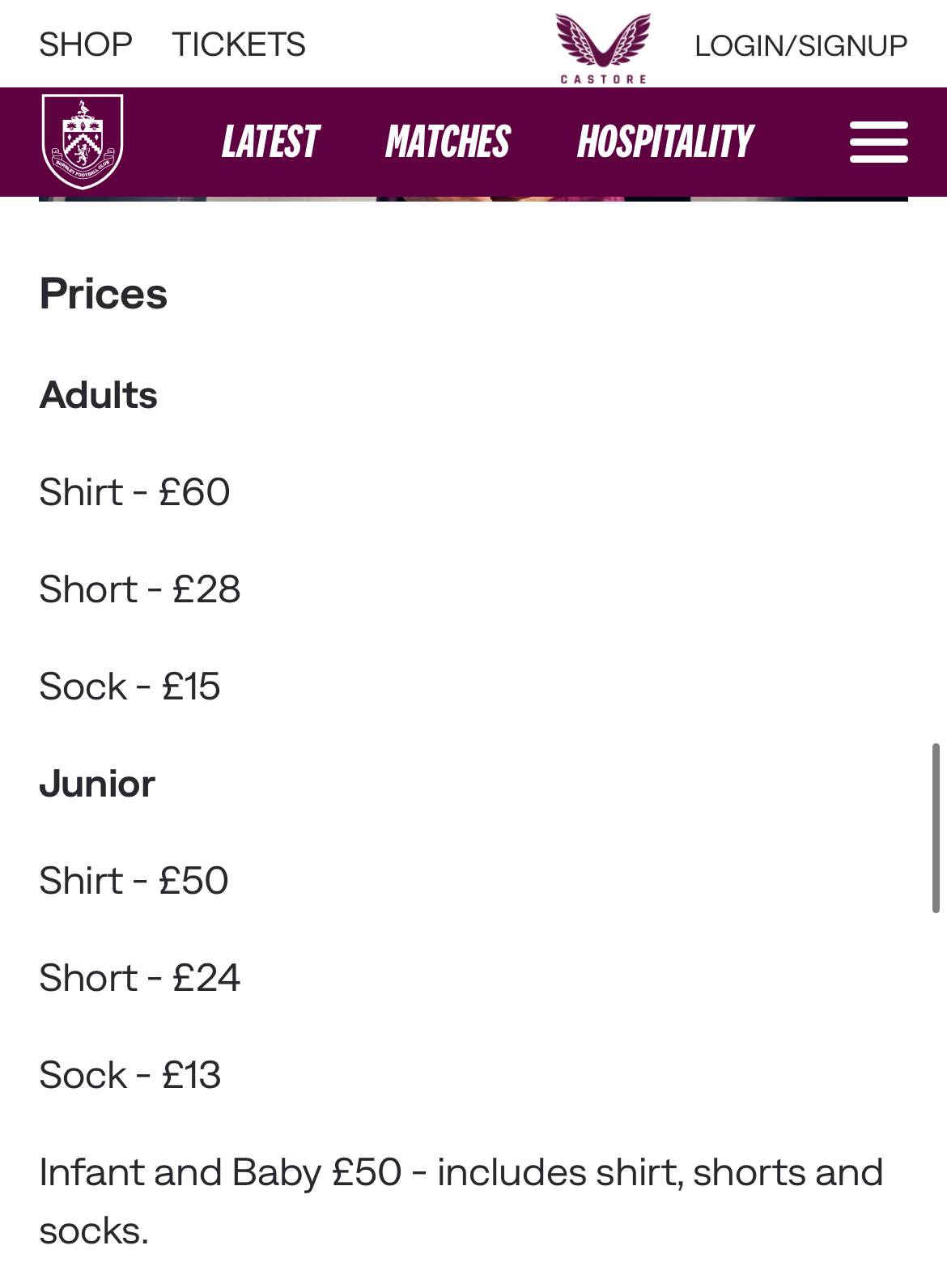Select the LATEST navigation item
The width and height of the screenshot is (947, 1288).
click(270, 142)
